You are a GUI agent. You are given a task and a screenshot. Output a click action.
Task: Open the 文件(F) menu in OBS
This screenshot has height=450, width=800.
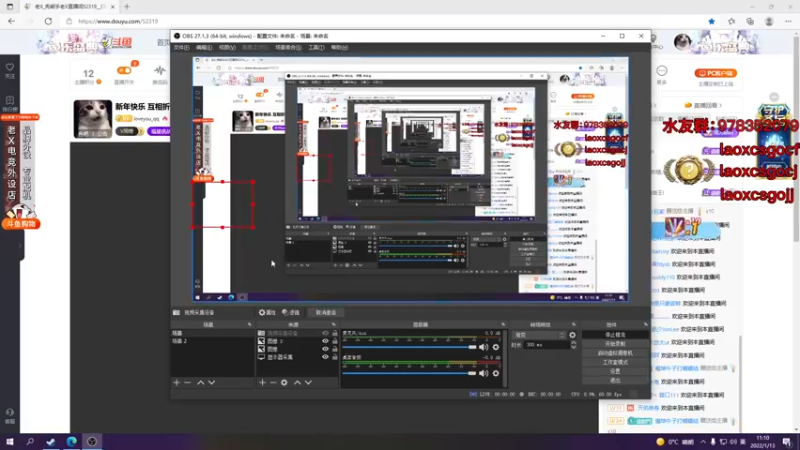click(x=181, y=47)
